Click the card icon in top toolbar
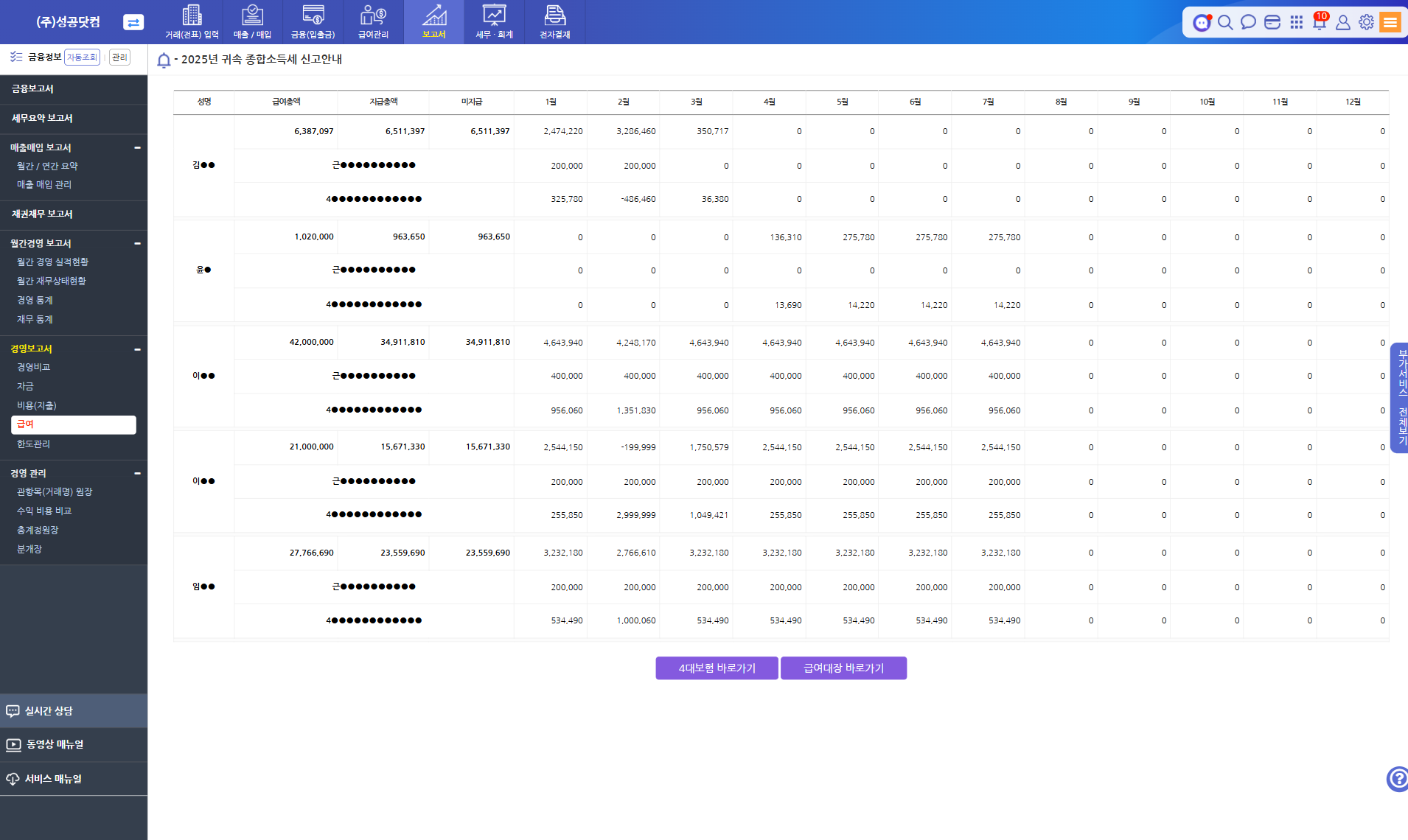 [1272, 22]
